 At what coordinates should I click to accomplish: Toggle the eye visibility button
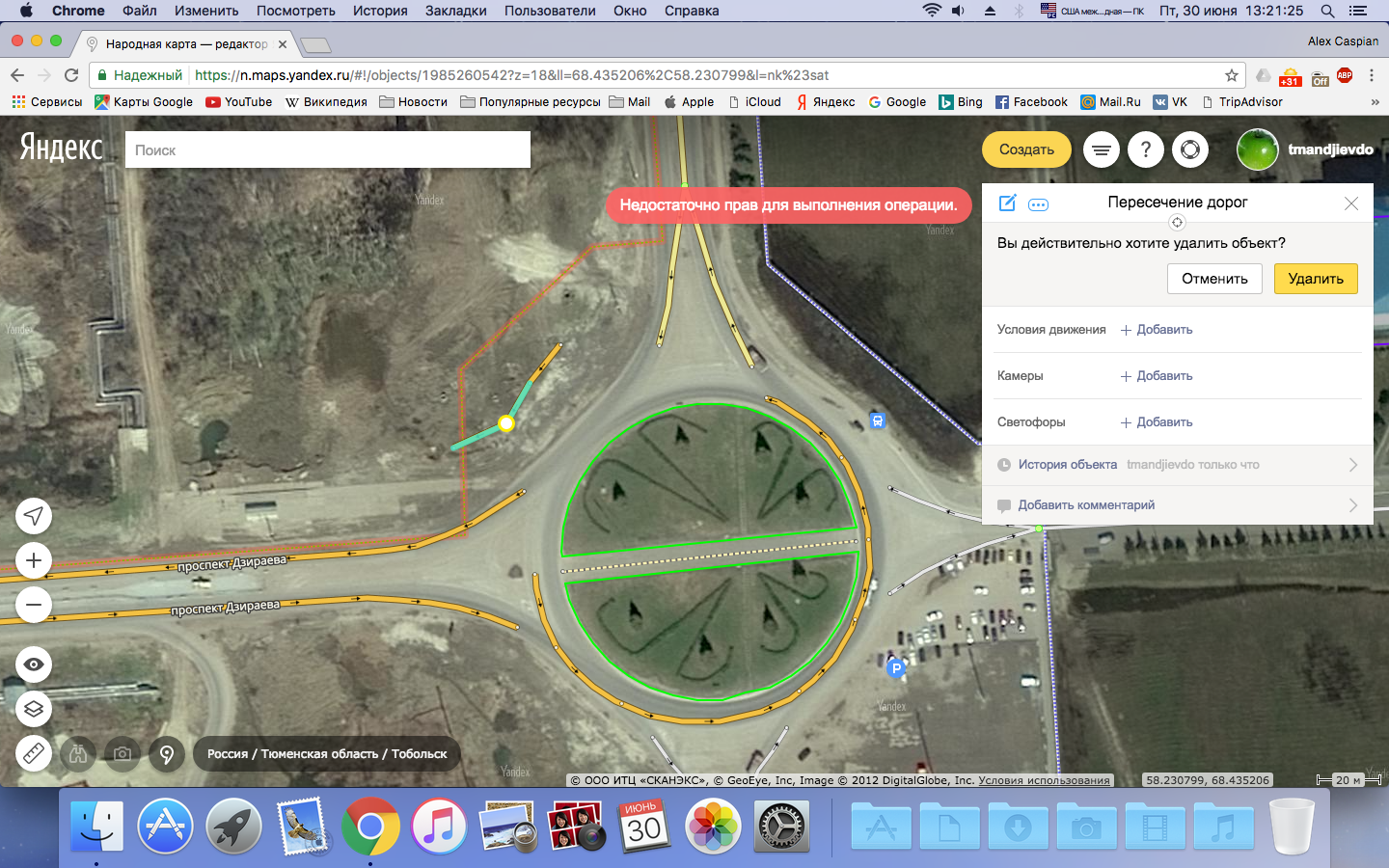(x=34, y=665)
